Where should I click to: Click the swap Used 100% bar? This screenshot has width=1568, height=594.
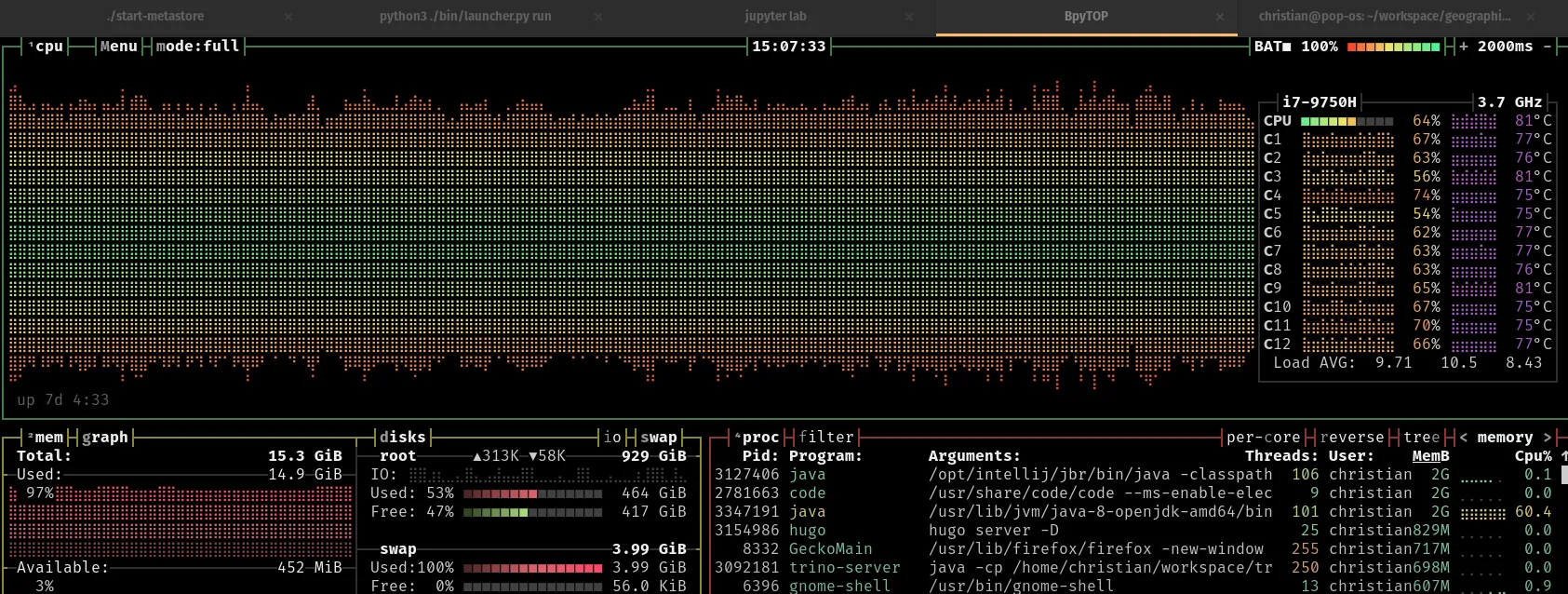(x=532, y=568)
